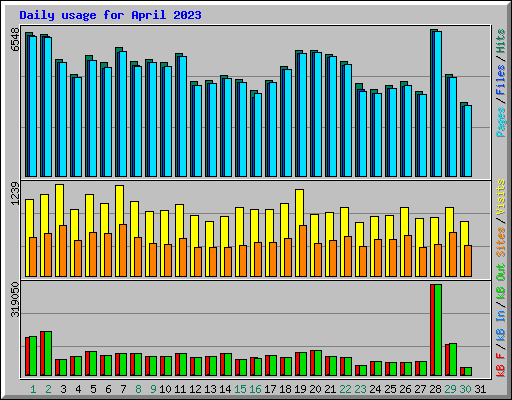The width and height of the screenshot is (512, 400).
Task: Click the 319050 kB axis label
Action: [15, 300]
